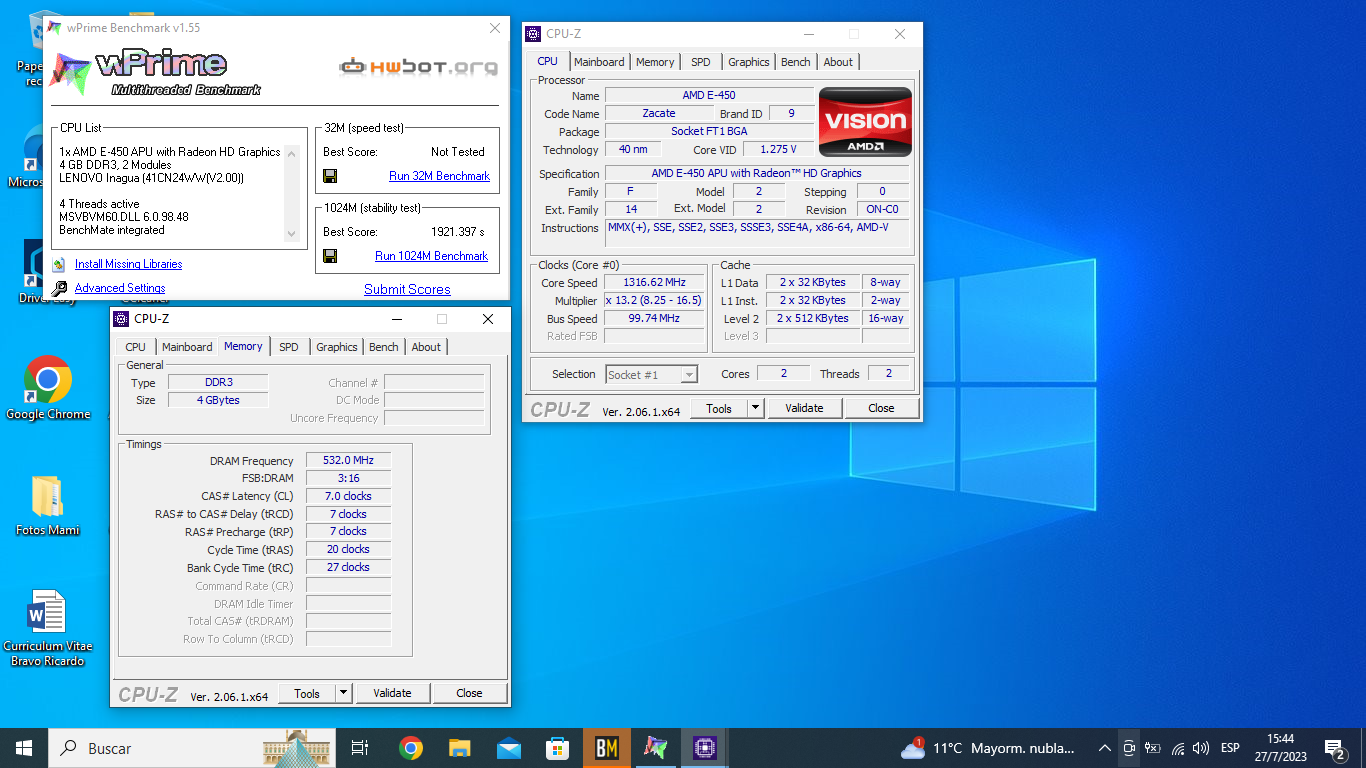Screen dimensions: 1366x768
Task: Open the Graphics tab in the CPU window
Action: pyautogui.click(x=749, y=62)
